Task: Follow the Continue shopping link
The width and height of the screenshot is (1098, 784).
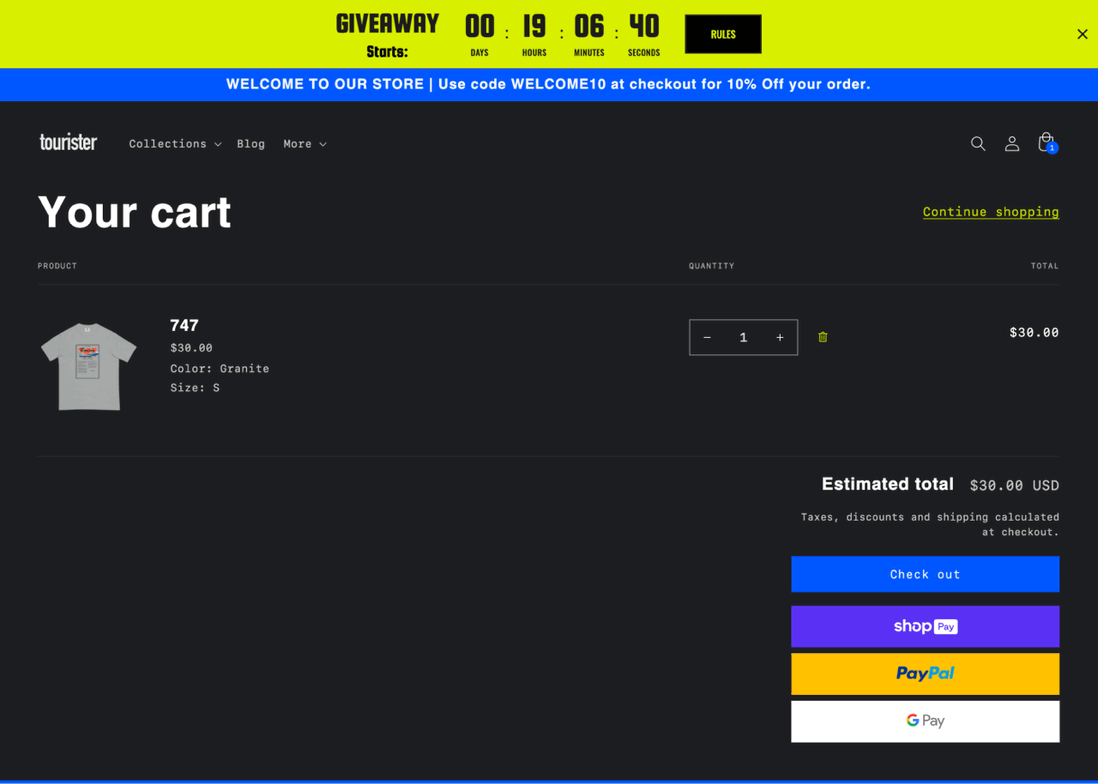Action: (990, 212)
